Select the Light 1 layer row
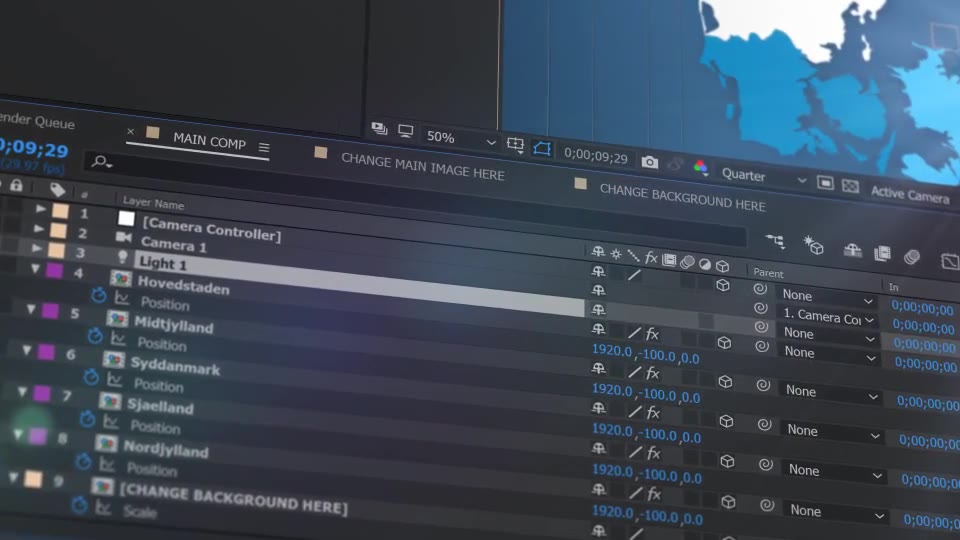 click(x=358, y=283)
